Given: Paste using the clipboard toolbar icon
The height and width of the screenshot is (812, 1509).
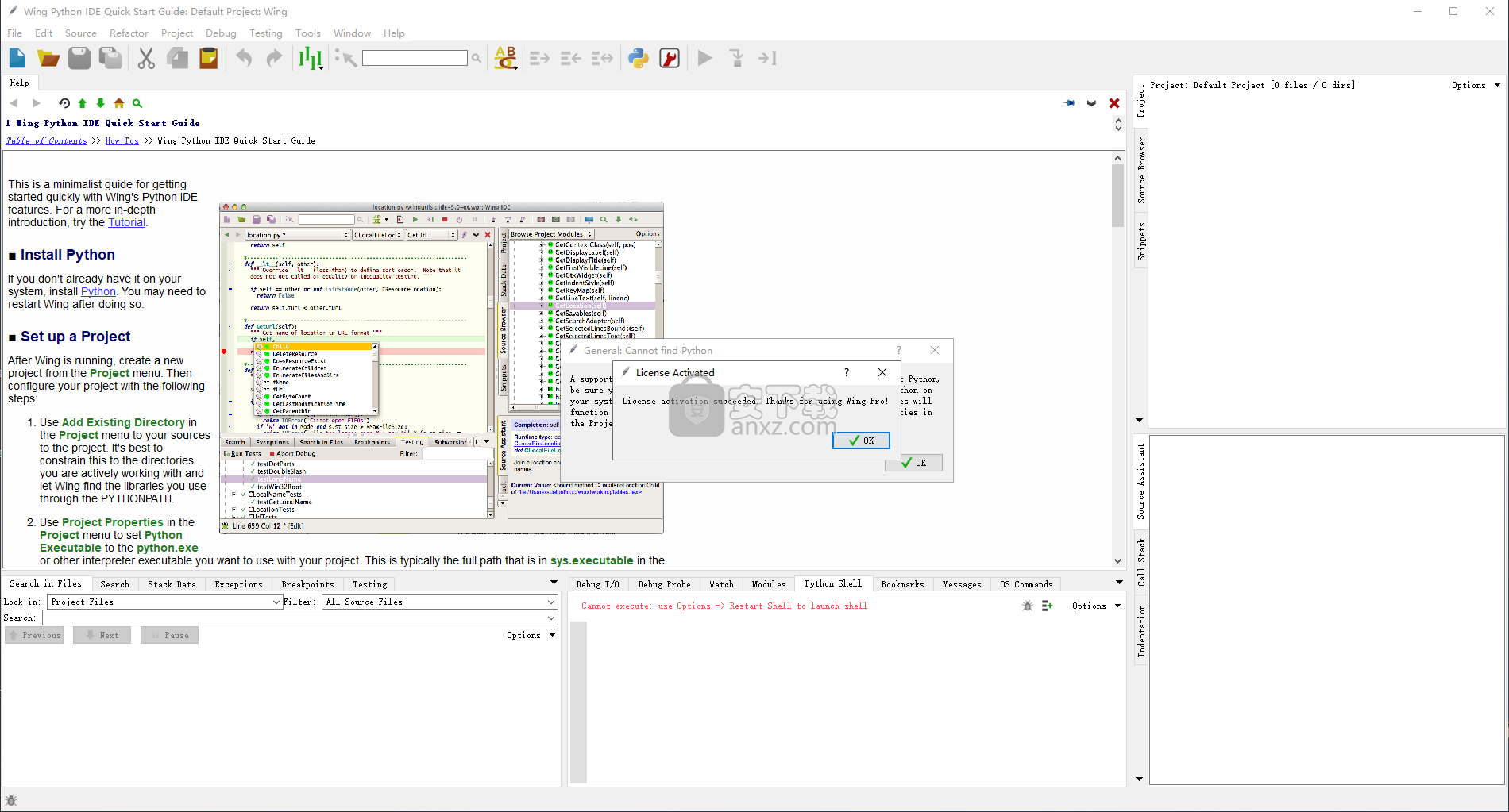Looking at the screenshot, I should point(209,58).
